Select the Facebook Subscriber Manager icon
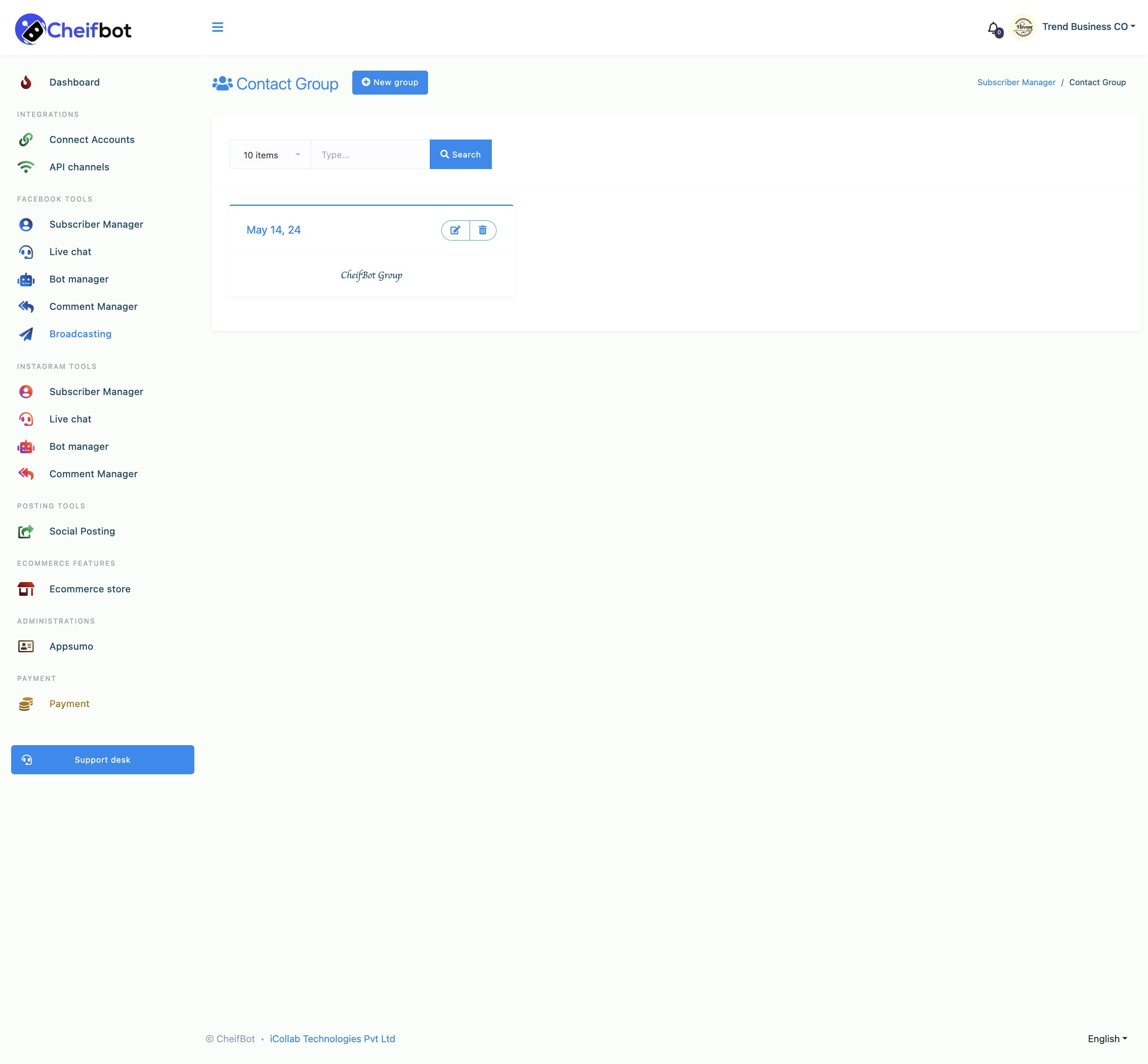Image resolution: width=1148 pixels, height=1064 pixels. coord(27,224)
